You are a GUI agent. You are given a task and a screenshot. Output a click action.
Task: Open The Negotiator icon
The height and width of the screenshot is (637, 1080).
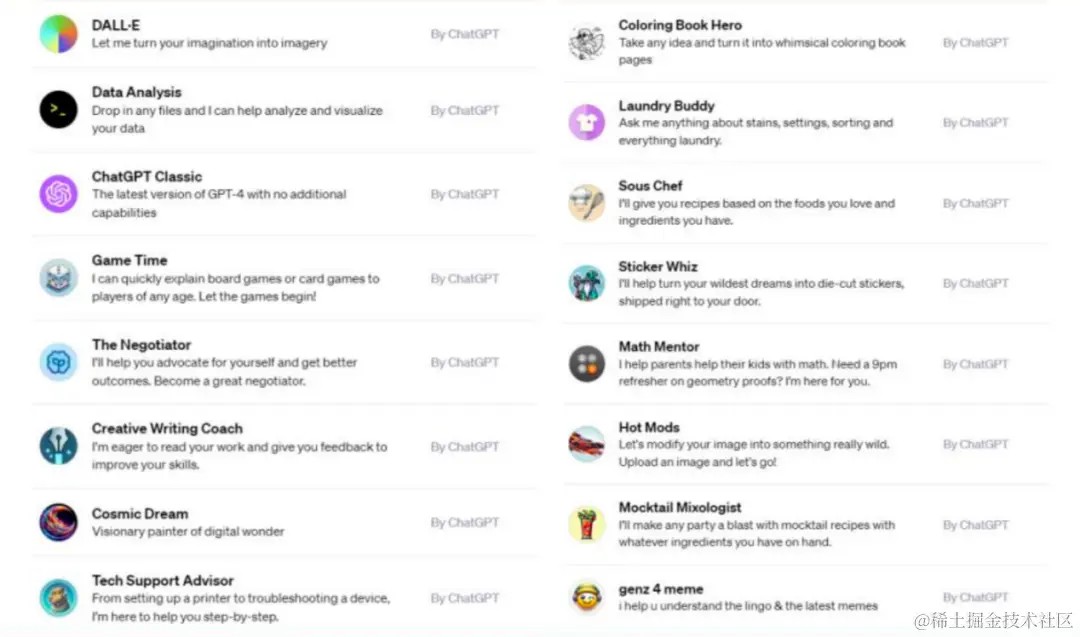pos(59,362)
